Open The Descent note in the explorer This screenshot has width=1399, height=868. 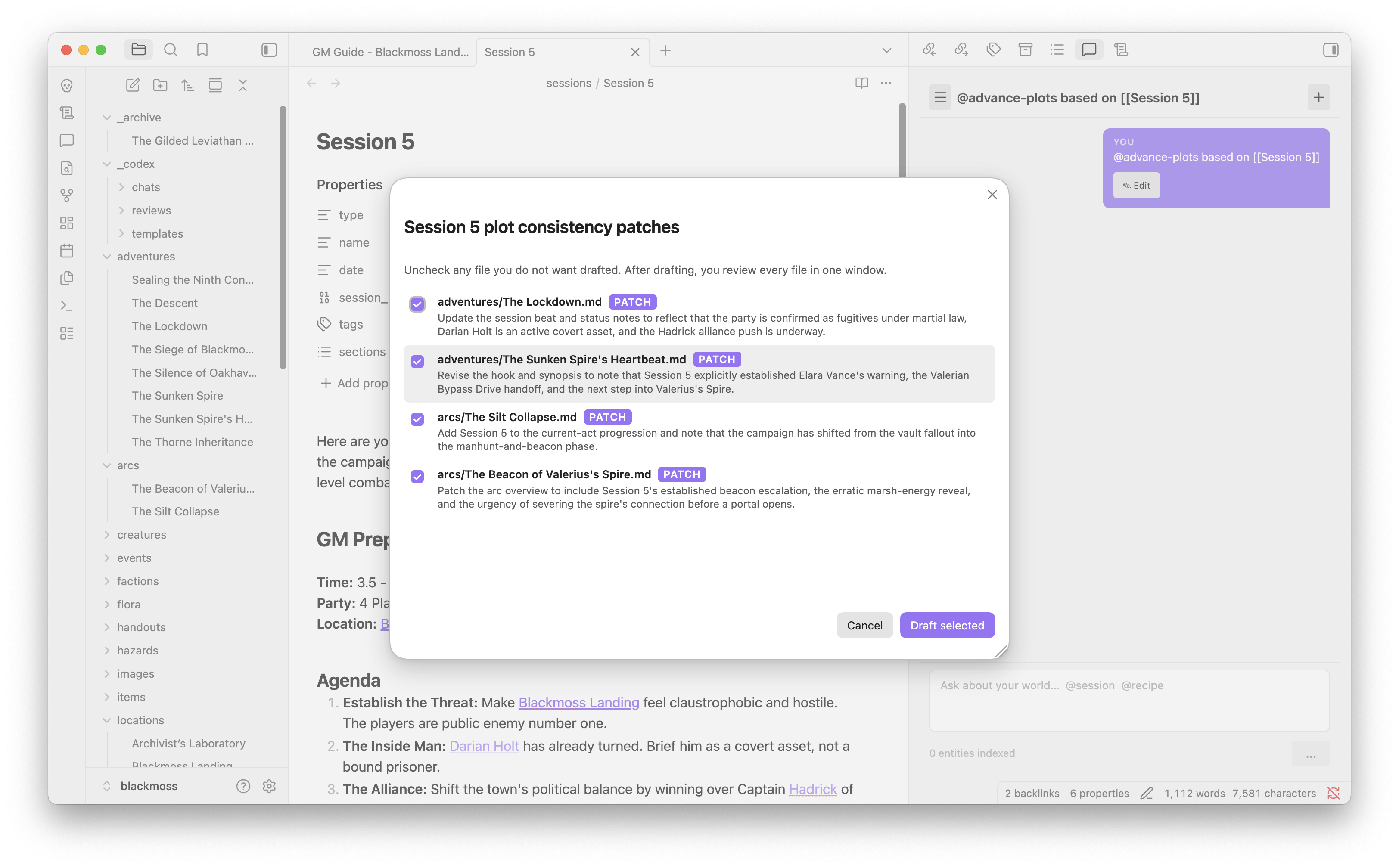pos(164,303)
